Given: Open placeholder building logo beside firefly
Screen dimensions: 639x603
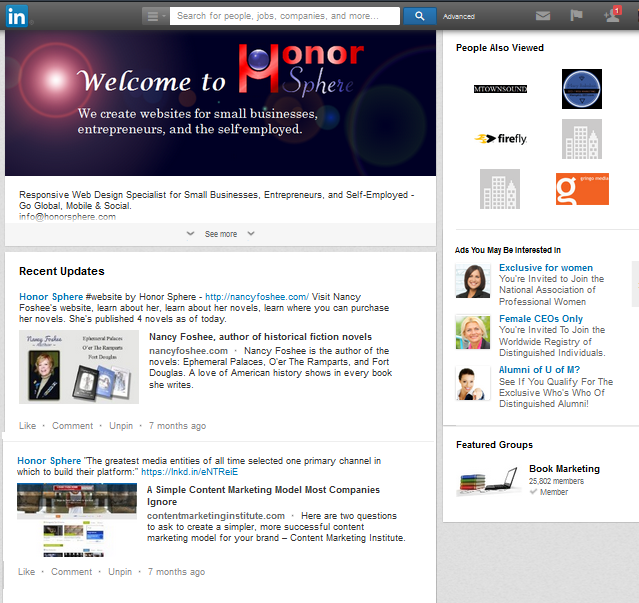Looking at the screenshot, I should (582, 139).
